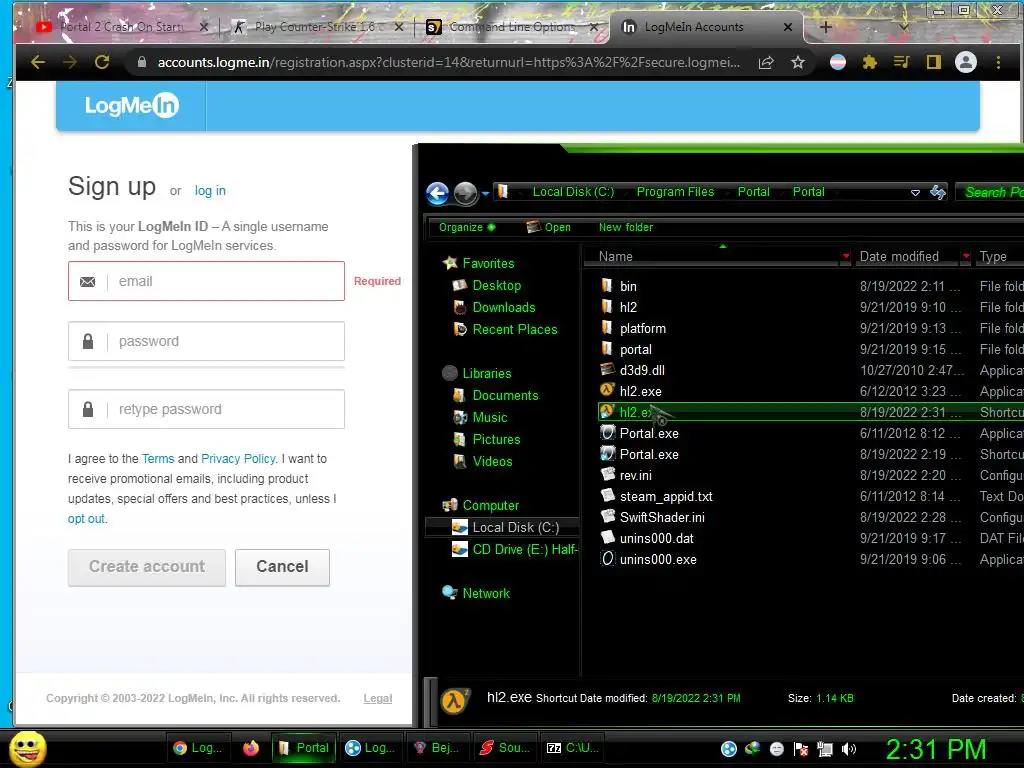Select Recent Places in navigation pane
The height and width of the screenshot is (768, 1024).
515,330
